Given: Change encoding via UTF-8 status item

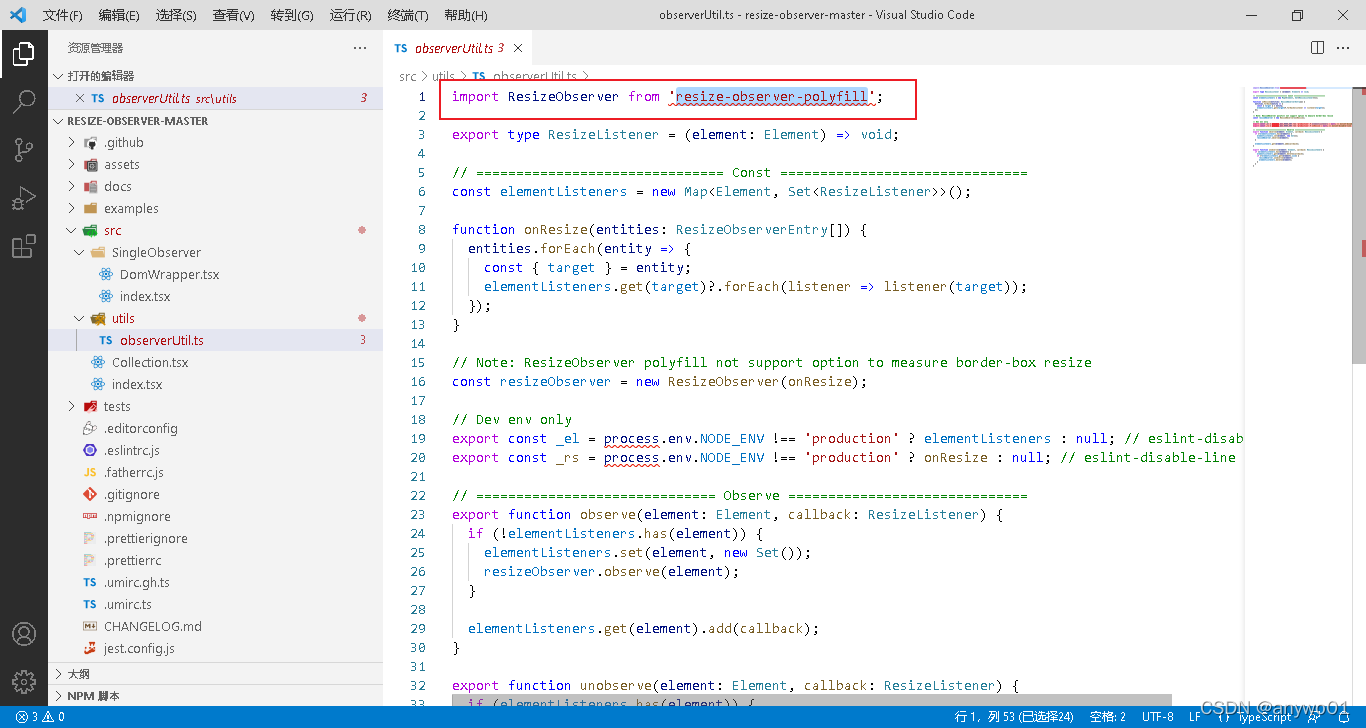Looking at the screenshot, I should pos(1157,717).
